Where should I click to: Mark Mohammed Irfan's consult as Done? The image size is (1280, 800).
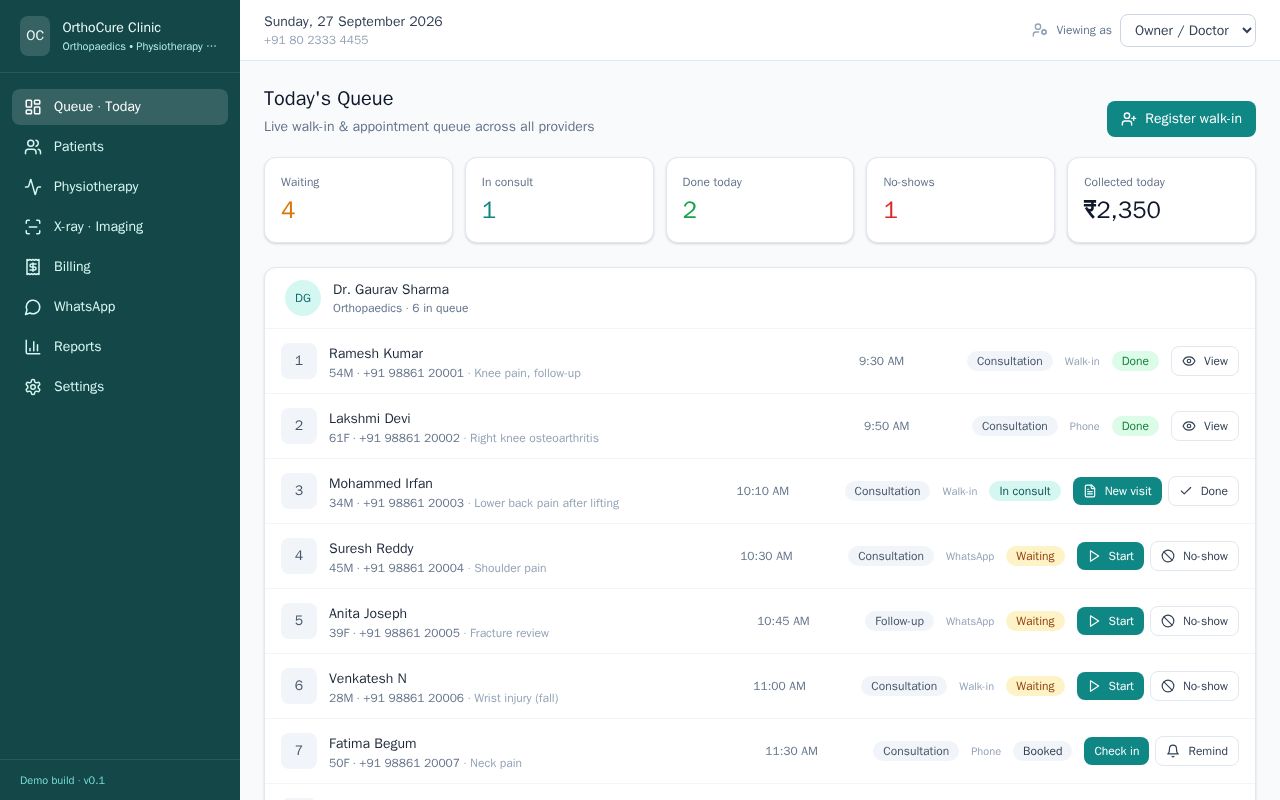1203,491
